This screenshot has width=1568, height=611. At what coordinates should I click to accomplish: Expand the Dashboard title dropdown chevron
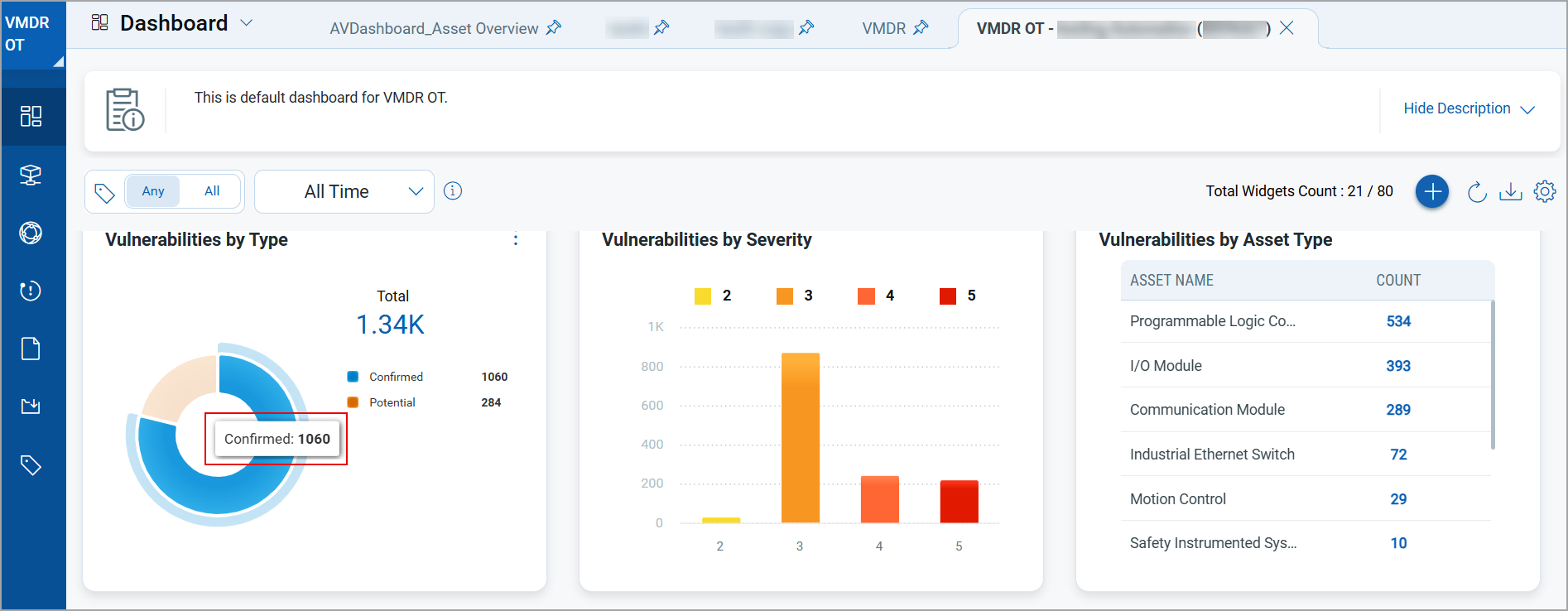pyautogui.click(x=246, y=23)
